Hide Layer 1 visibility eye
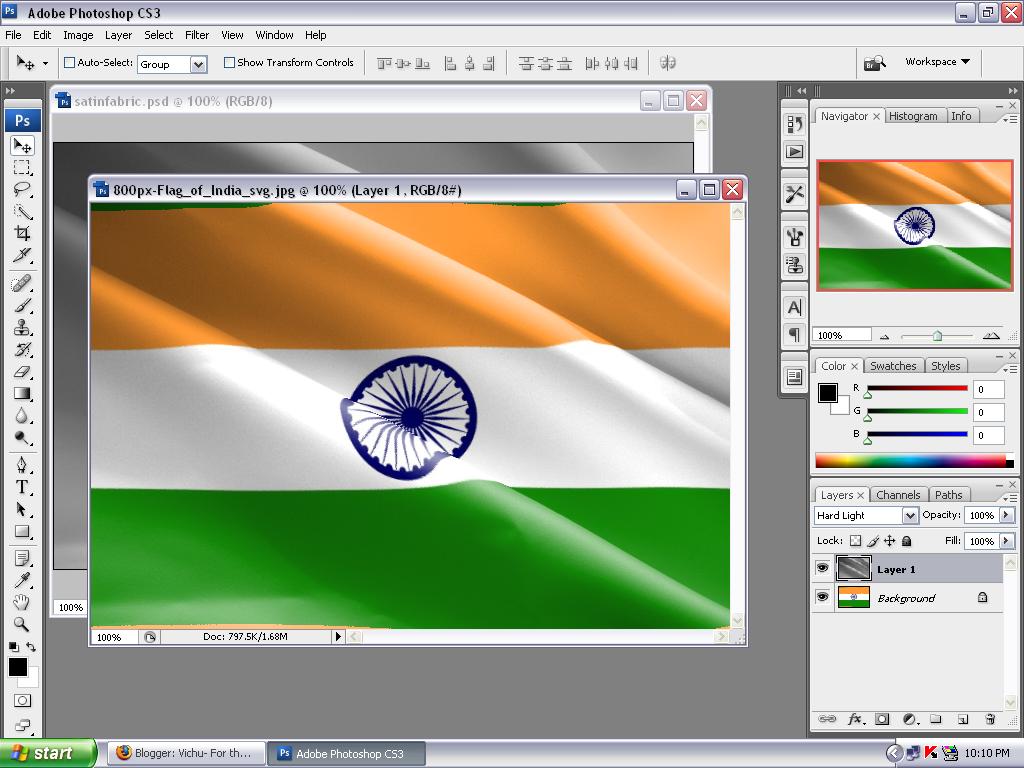Viewport: 1024px width, 768px height. (x=823, y=568)
